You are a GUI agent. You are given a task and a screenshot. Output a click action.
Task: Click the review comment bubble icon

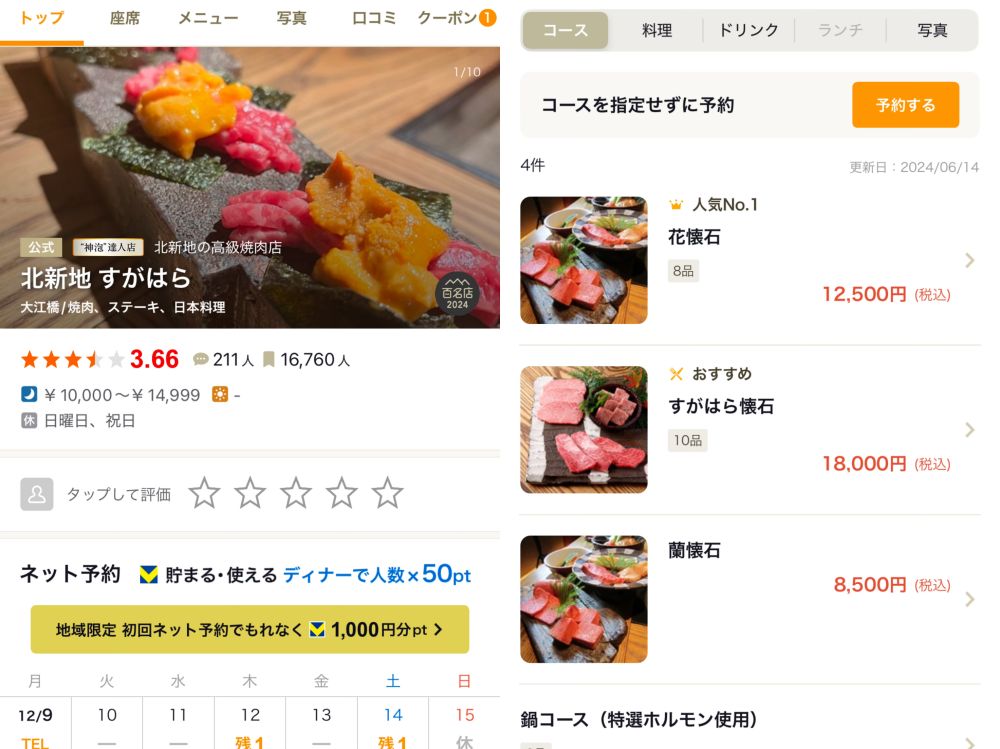[x=200, y=360]
